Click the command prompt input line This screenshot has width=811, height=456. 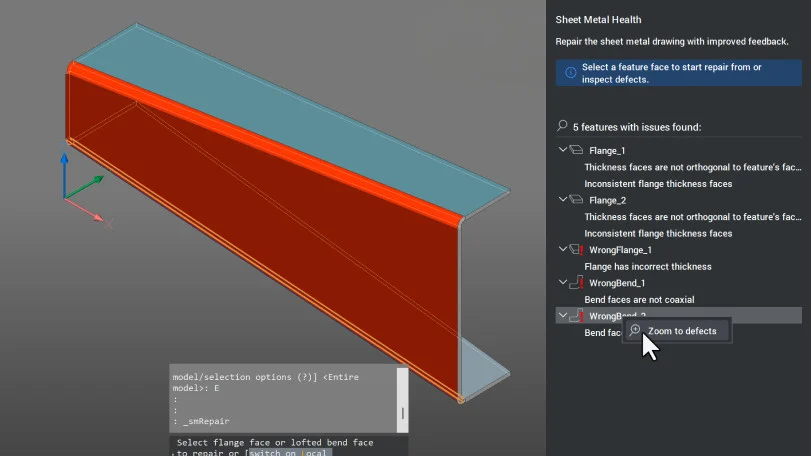pos(289,447)
